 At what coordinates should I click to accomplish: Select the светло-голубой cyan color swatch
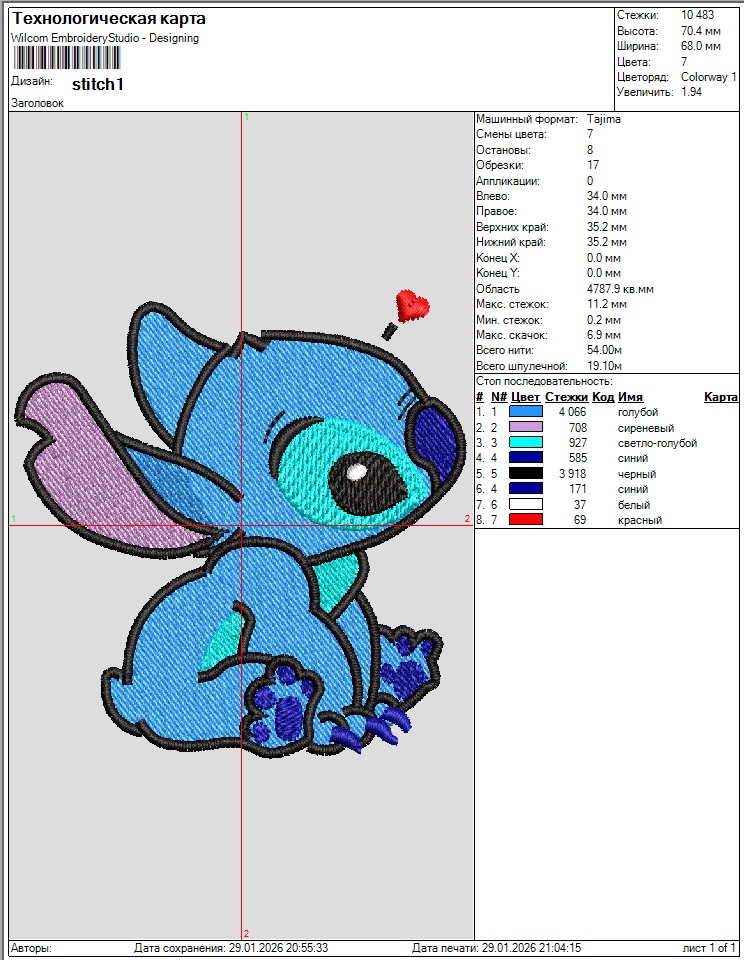526,442
